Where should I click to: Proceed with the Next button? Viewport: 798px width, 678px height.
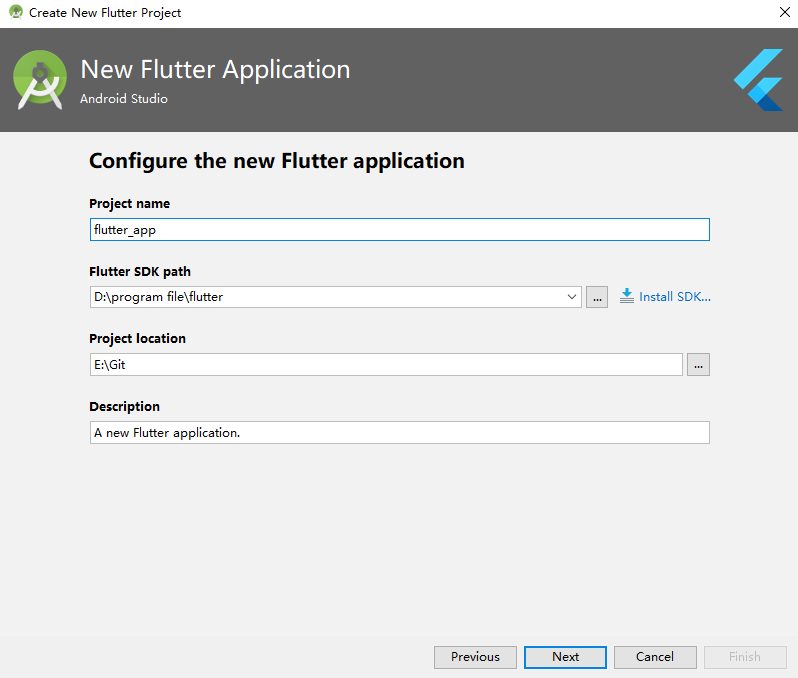[x=565, y=657]
